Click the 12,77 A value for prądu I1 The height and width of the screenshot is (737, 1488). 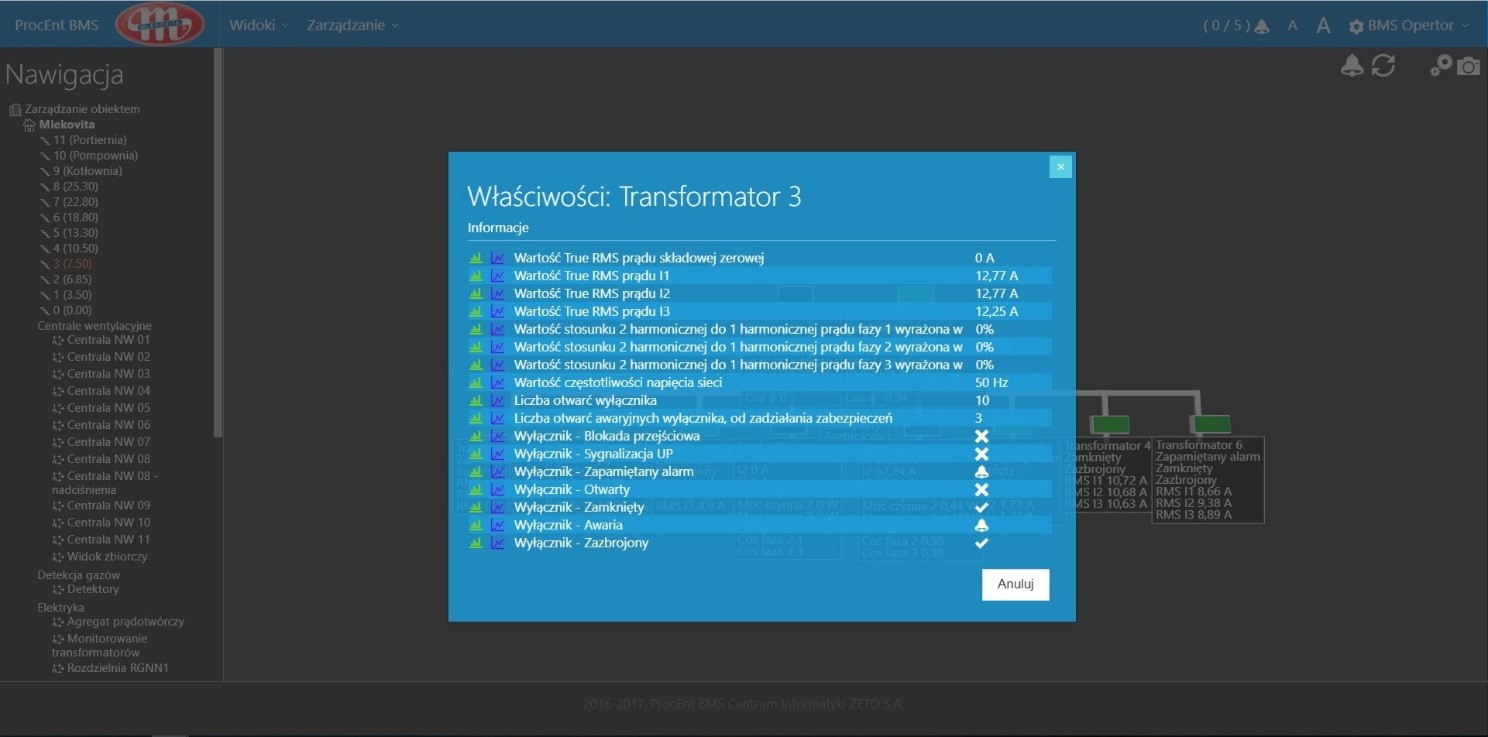pos(997,276)
